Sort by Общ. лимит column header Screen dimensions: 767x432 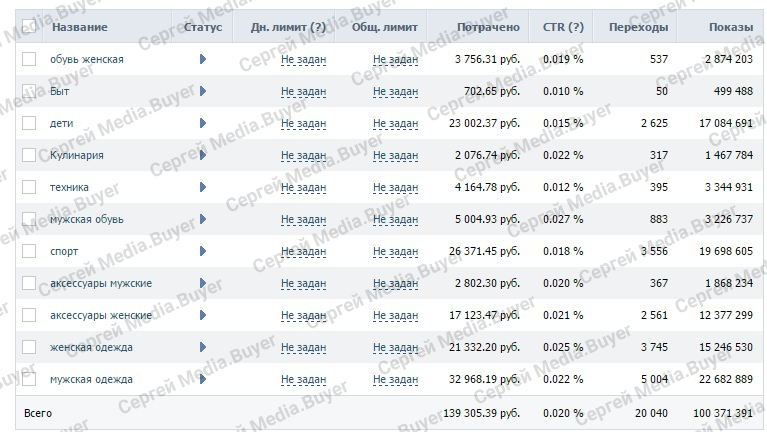pyautogui.click(x=384, y=27)
